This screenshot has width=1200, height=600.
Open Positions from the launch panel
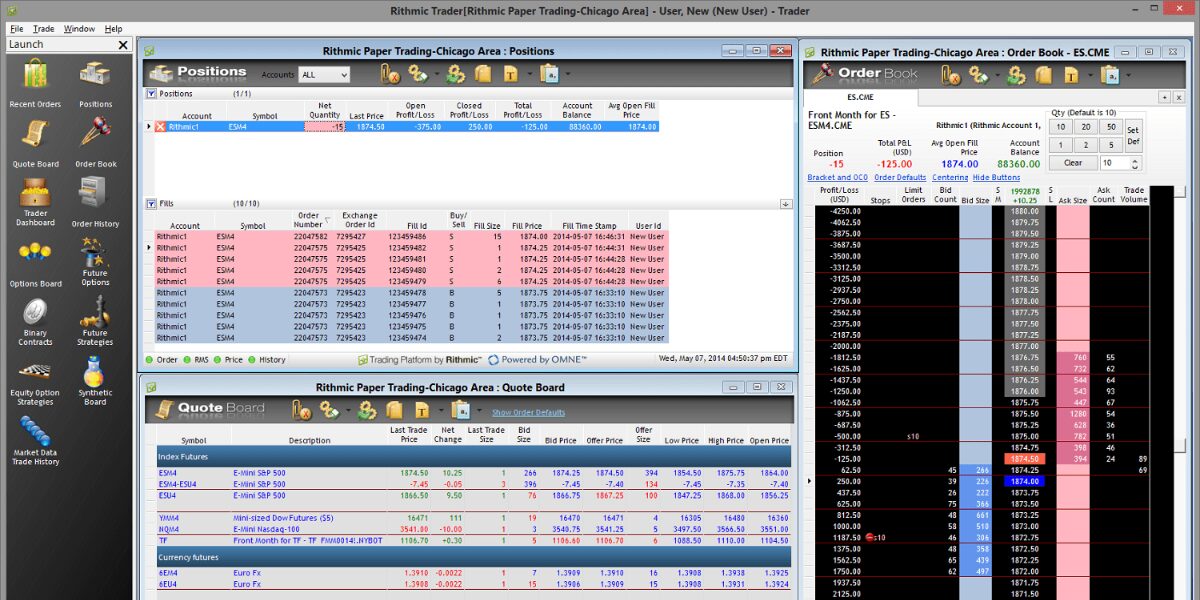click(x=96, y=83)
